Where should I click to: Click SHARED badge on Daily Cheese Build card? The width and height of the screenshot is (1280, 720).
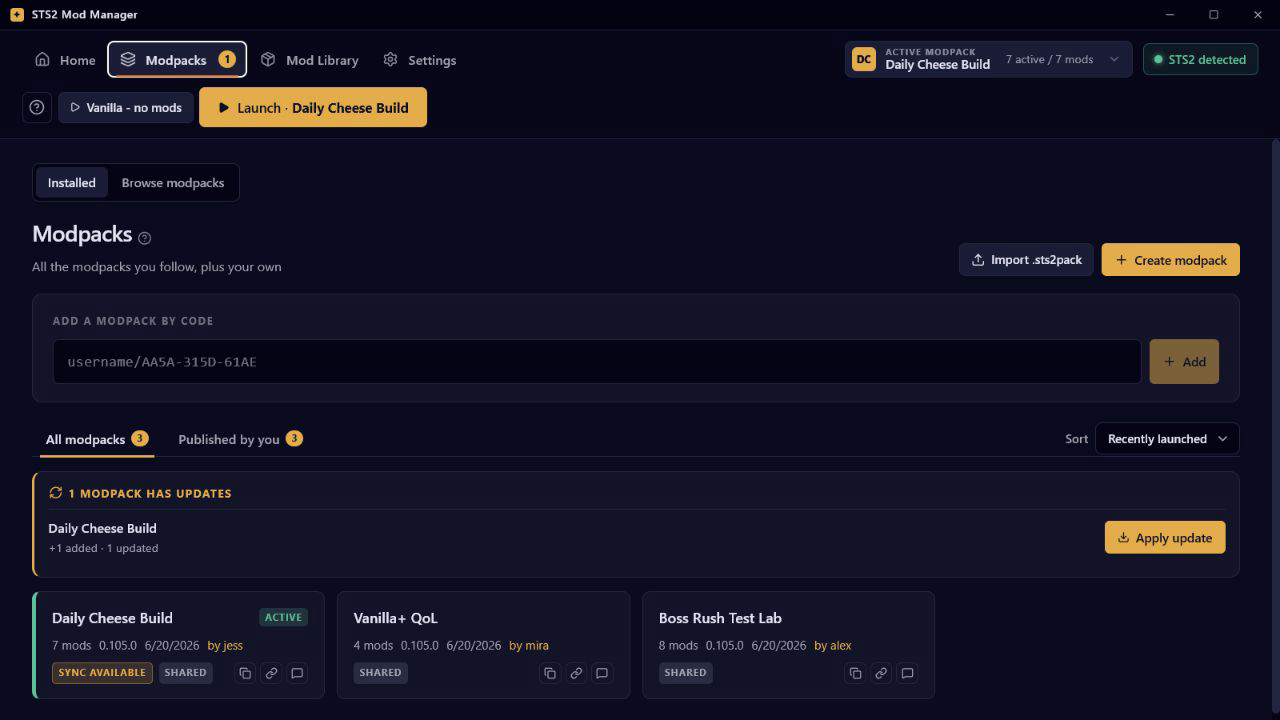click(x=185, y=673)
